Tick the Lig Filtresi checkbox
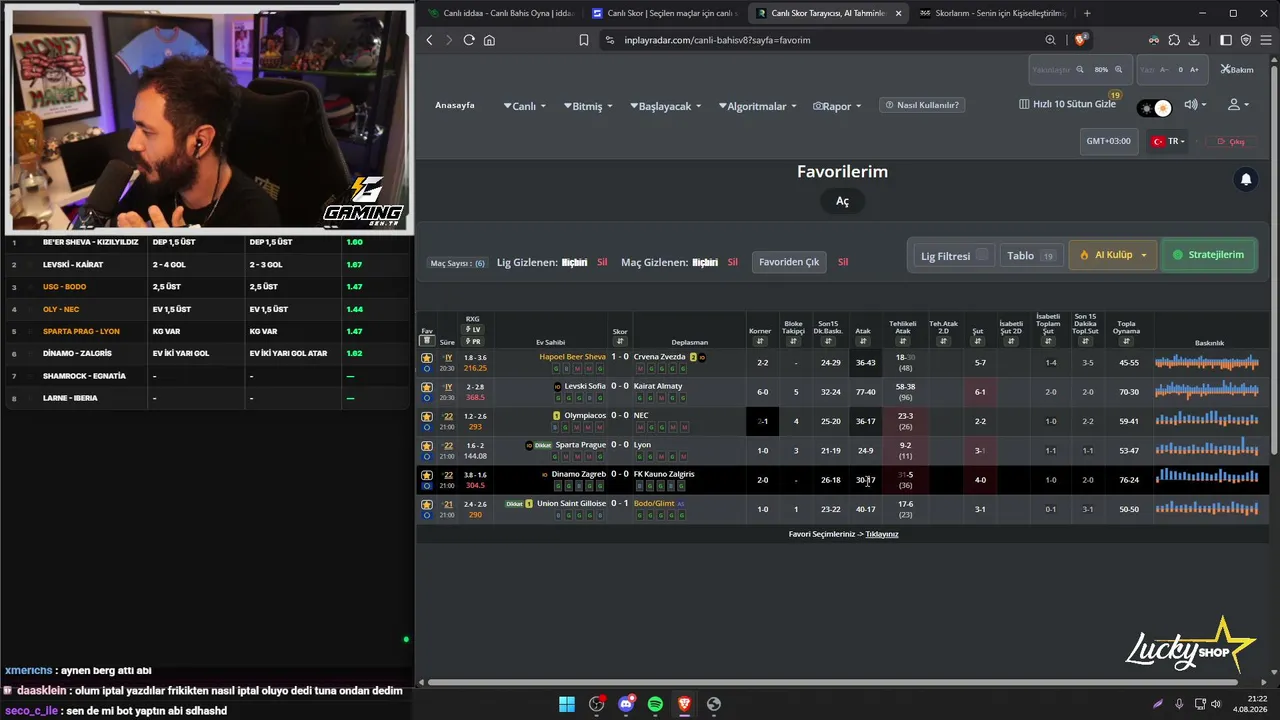1280x720 pixels. tap(982, 255)
